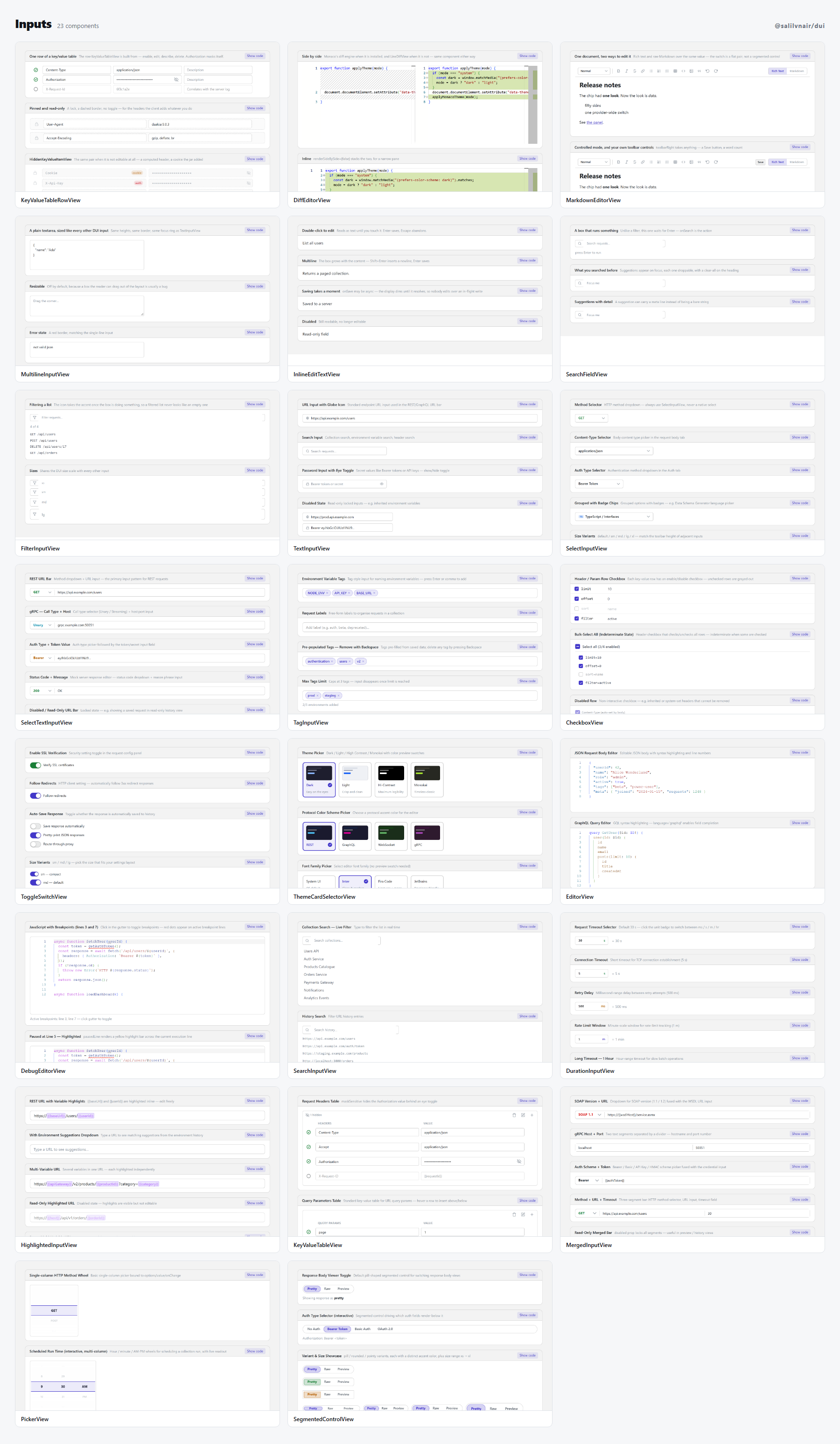
Task: Click edit icon in Query Parameters Table
Action: 523,1214
